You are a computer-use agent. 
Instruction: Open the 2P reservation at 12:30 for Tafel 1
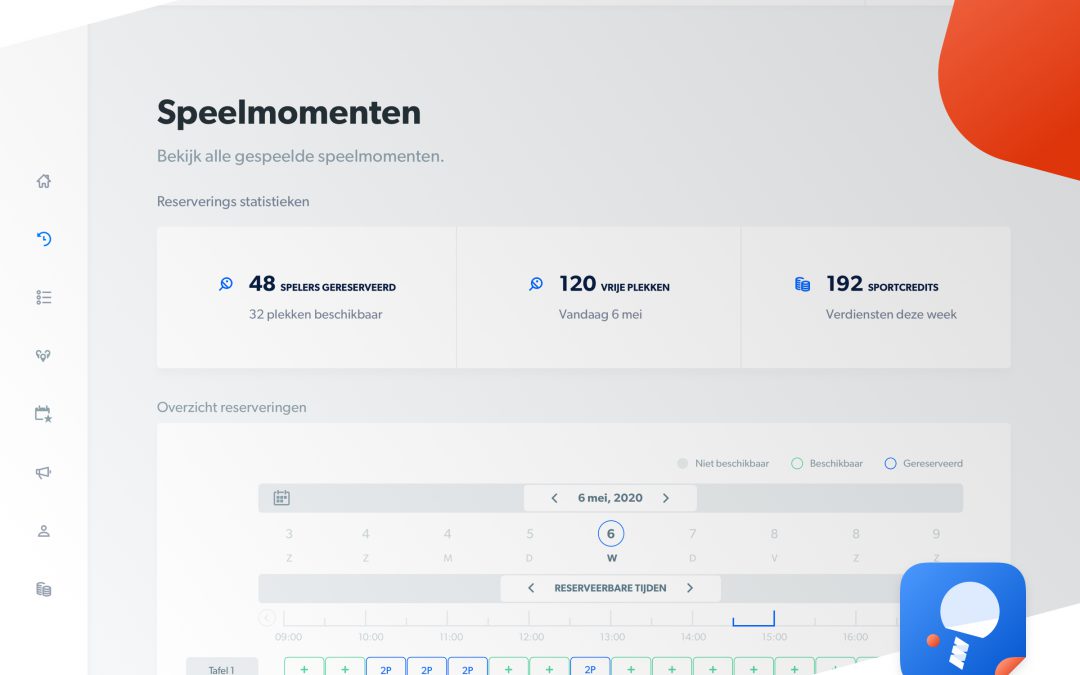(590, 669)
